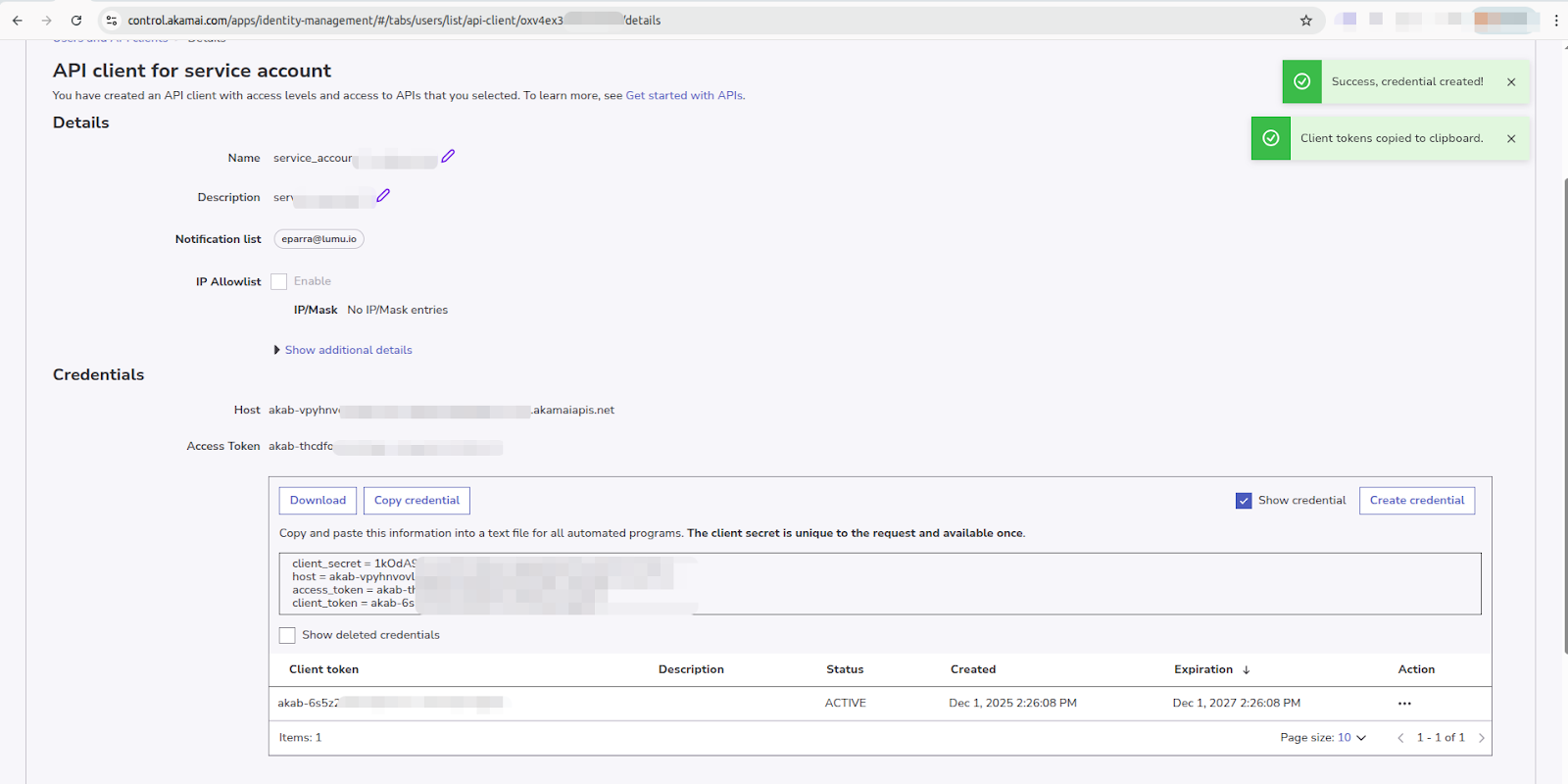This screenshot has width=1568, height=784.
Task: Open the browser three-dot menu
Action: [1555, 21]
